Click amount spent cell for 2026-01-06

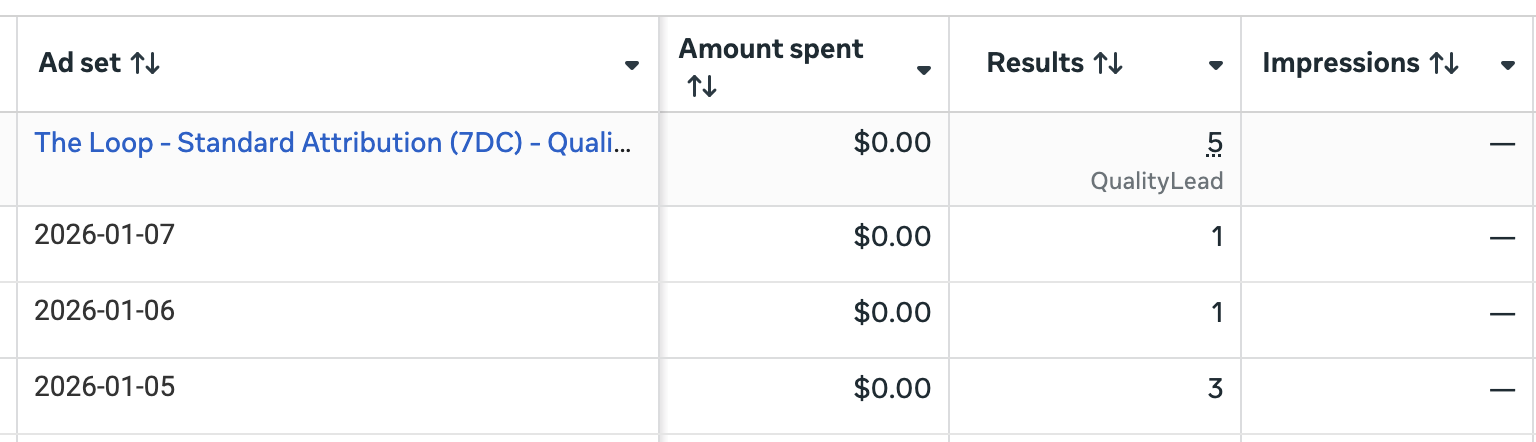(892, 312)
